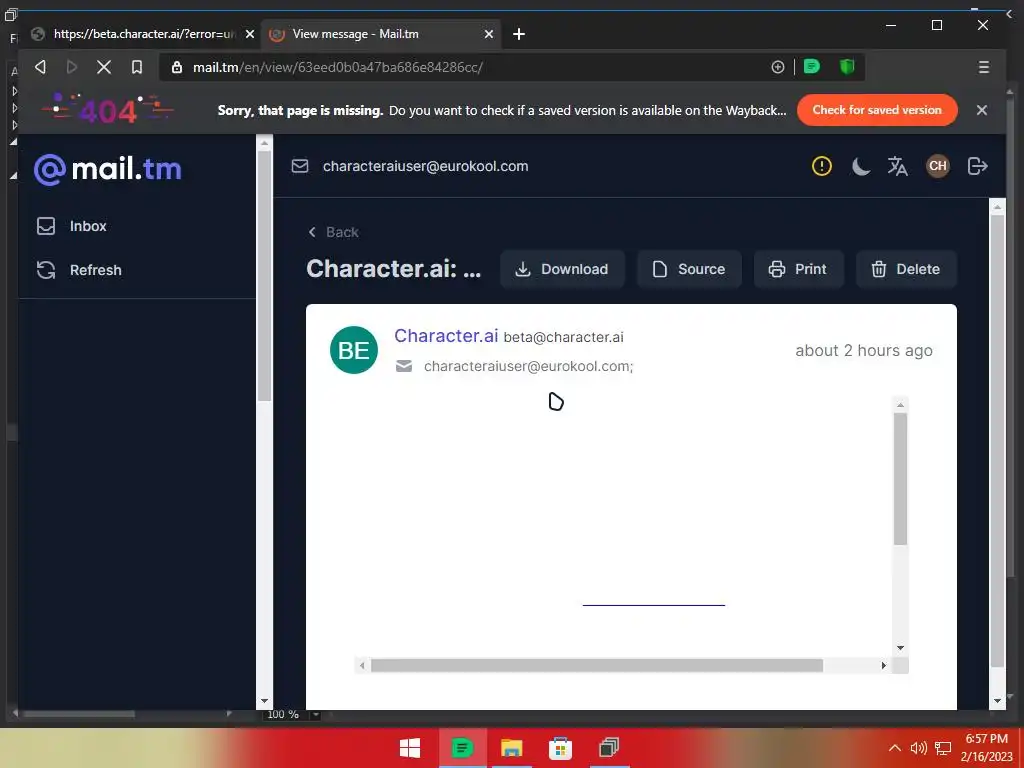
Task: Open green chat app in taskbar
Action: 462,748
